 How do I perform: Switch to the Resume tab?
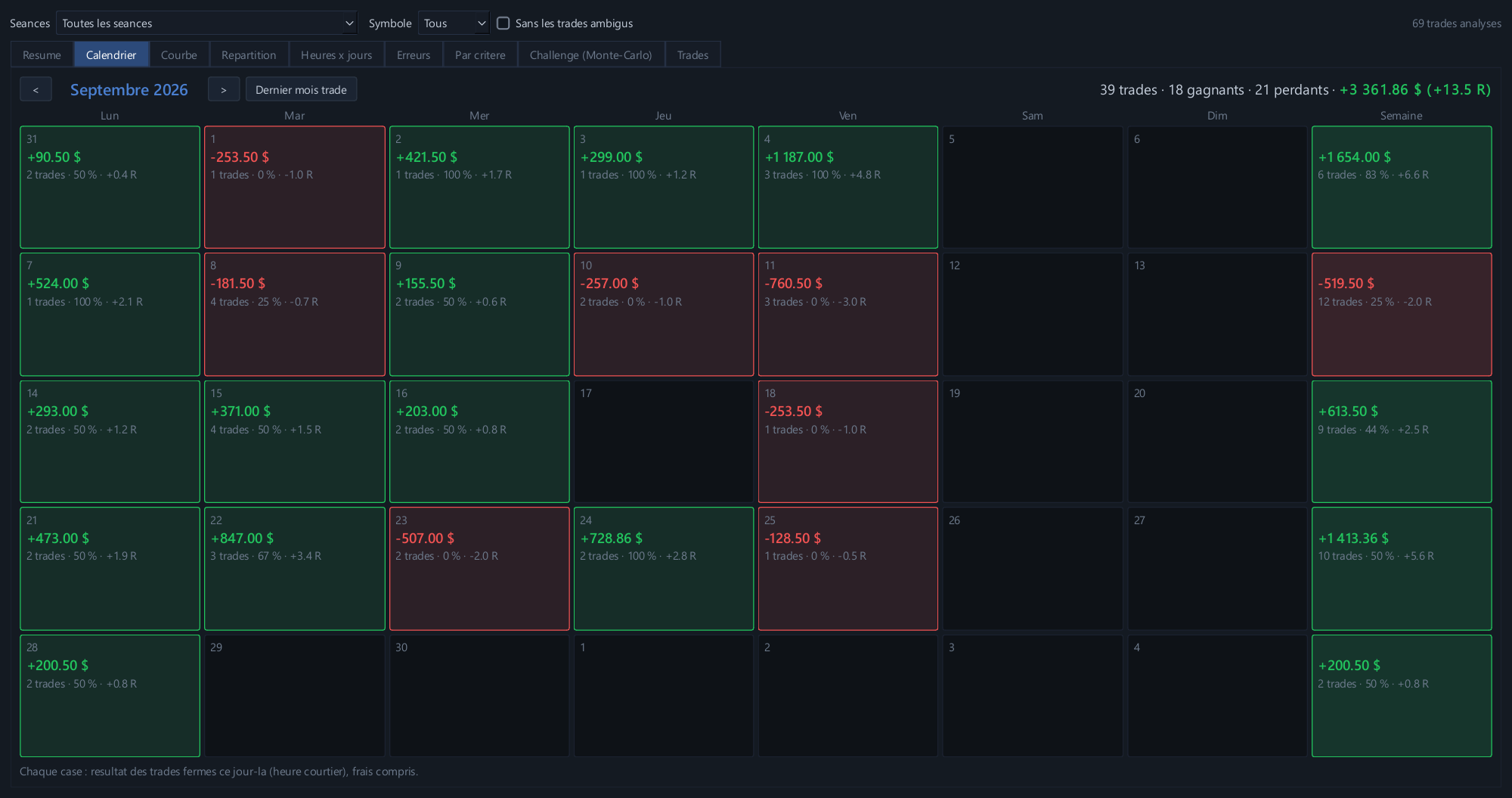[x=42, y=54]
